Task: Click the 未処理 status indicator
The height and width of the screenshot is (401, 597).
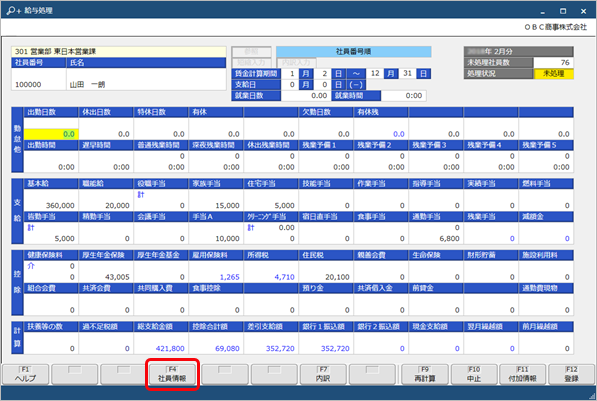Action: pos(553,73)
